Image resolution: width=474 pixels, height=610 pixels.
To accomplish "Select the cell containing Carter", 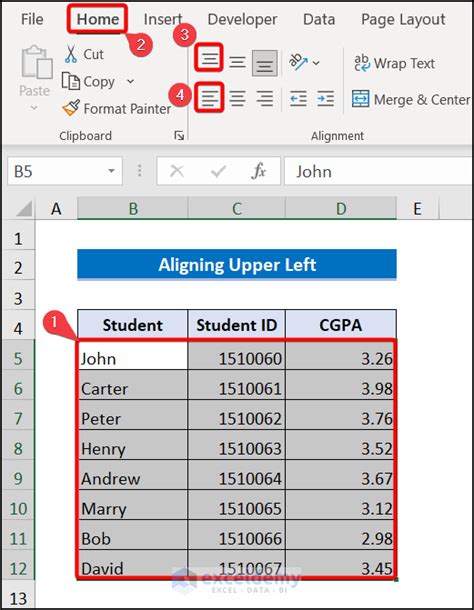I will [x=133, y=385].
